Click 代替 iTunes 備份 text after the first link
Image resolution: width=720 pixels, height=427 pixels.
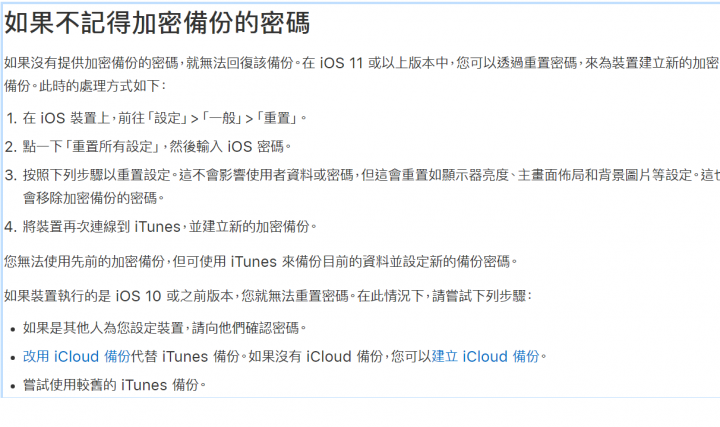pyautogui.click(x=186, y=356)
